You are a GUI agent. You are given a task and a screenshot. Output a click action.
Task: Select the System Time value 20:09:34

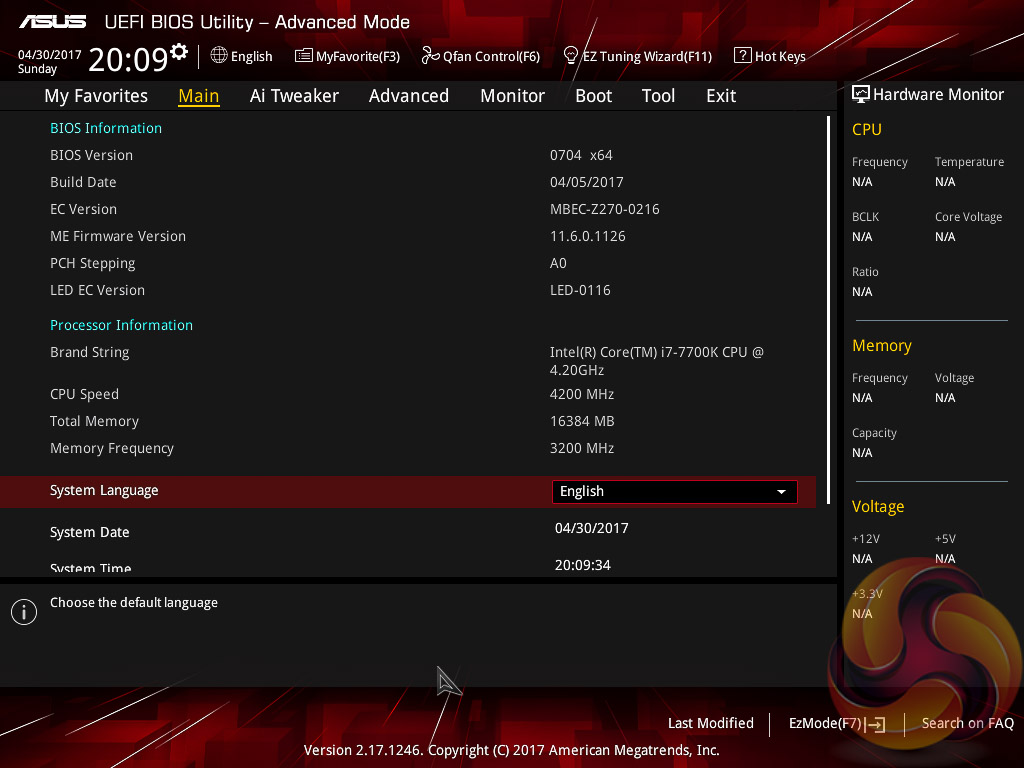pyautogui.click(x=583, y=566)
